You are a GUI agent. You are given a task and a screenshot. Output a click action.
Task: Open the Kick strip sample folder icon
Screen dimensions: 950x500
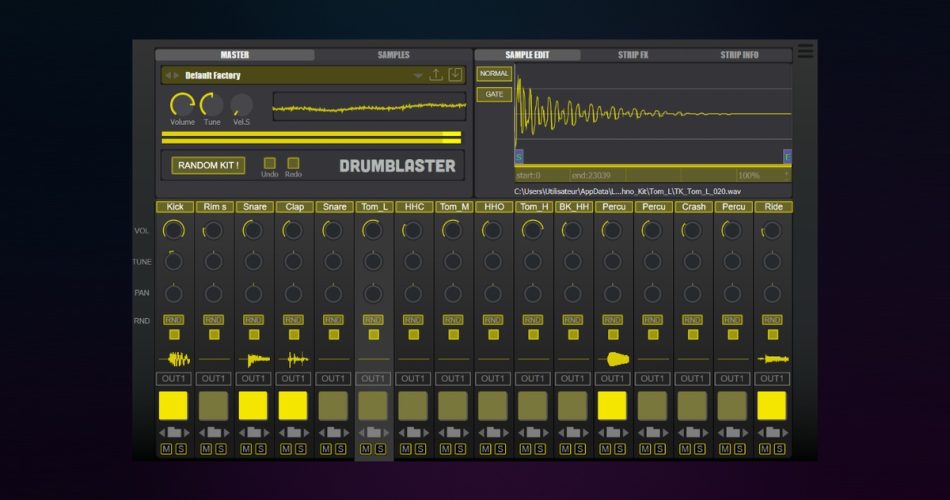tap(174, 433)
